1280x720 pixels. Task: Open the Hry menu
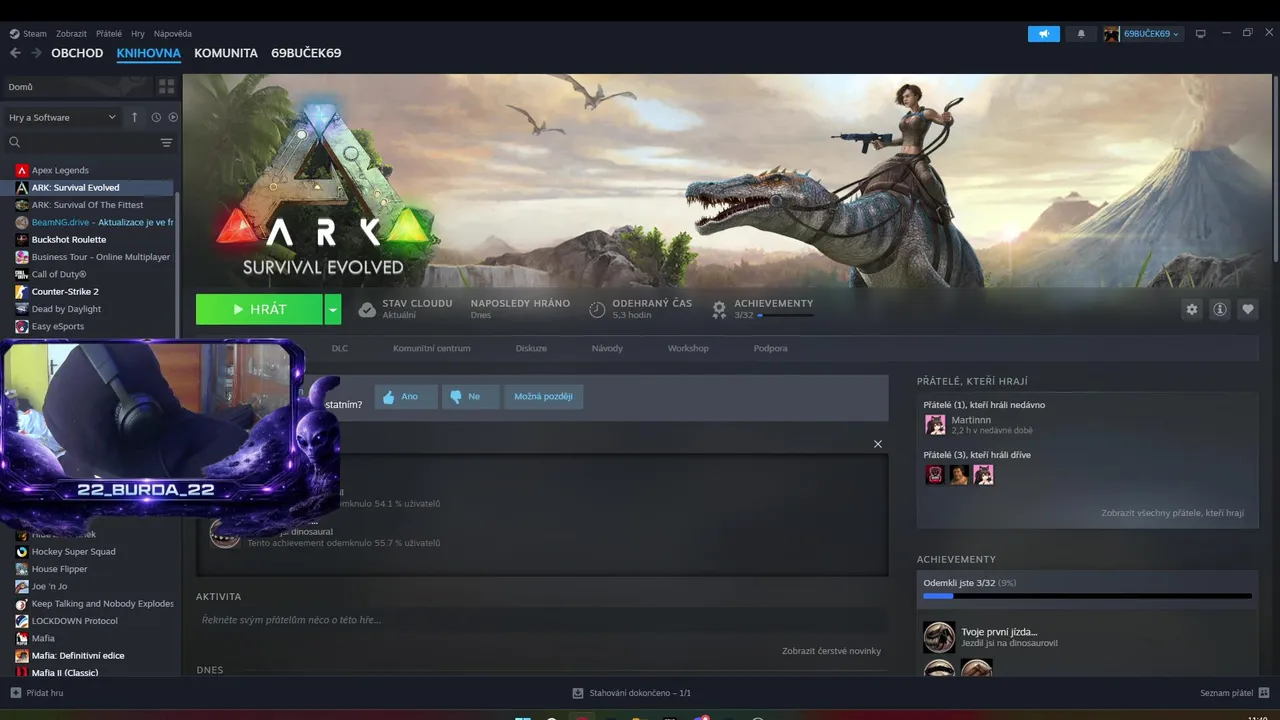click(x=137, y=34)
